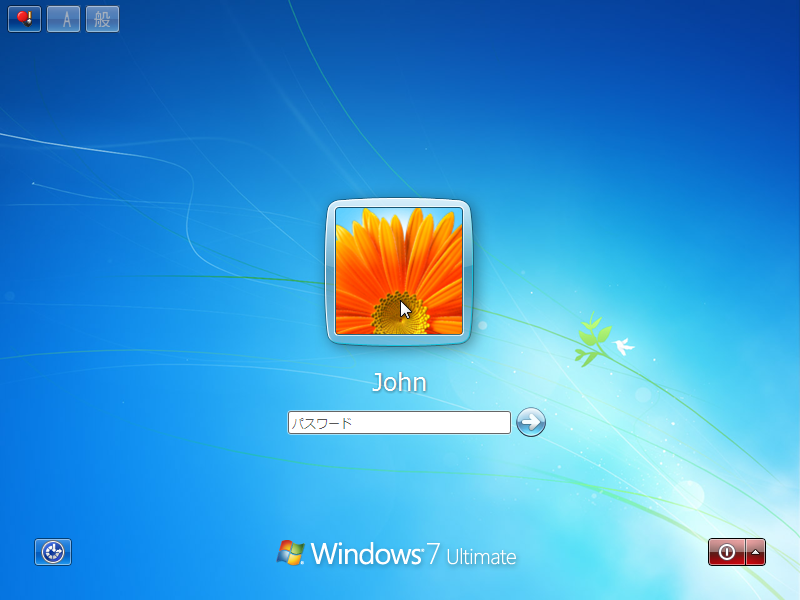Submit password with the arrow button

coord(531,422)
